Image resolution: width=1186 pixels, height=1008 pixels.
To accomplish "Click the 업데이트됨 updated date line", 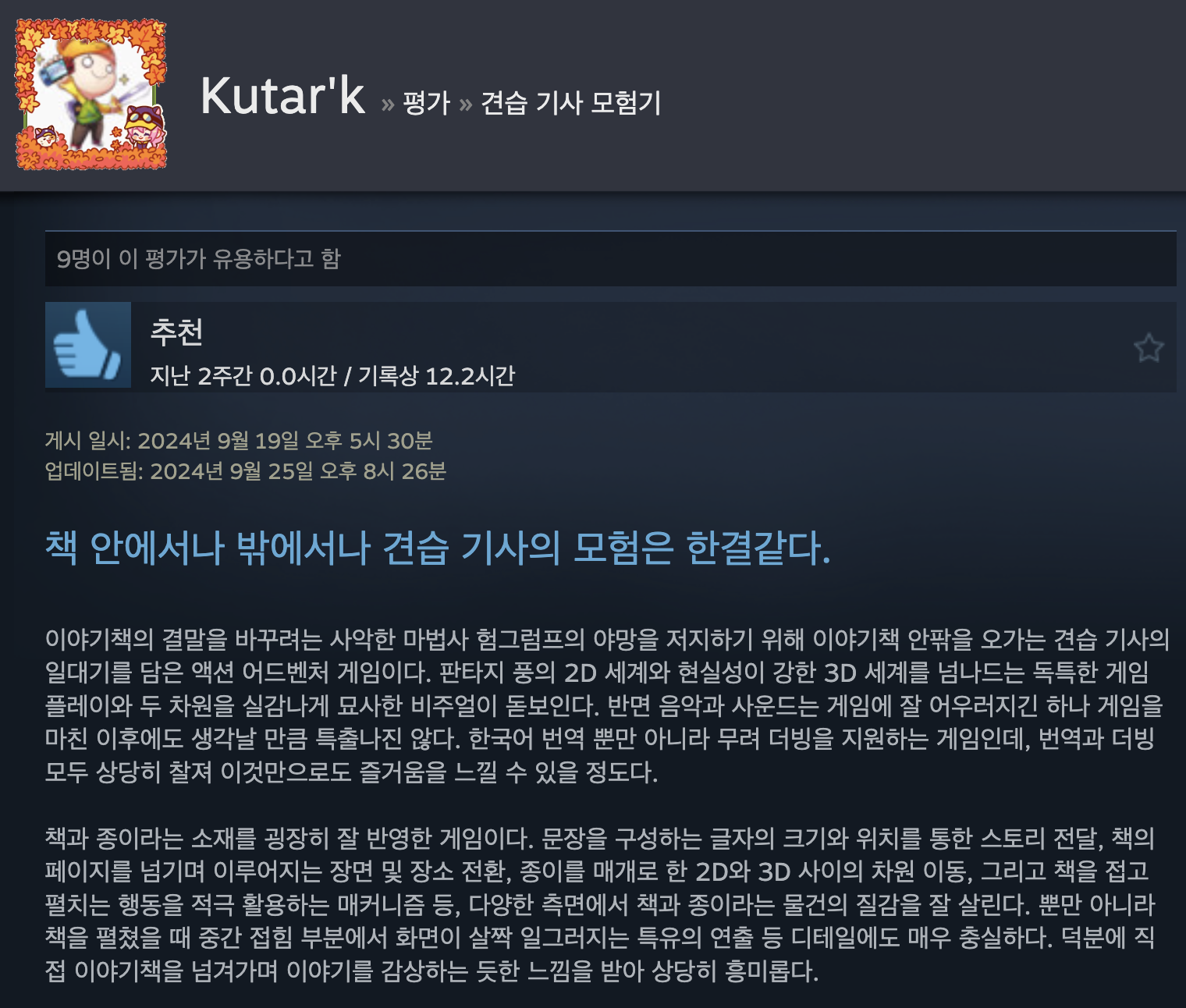I will point(246,471).
